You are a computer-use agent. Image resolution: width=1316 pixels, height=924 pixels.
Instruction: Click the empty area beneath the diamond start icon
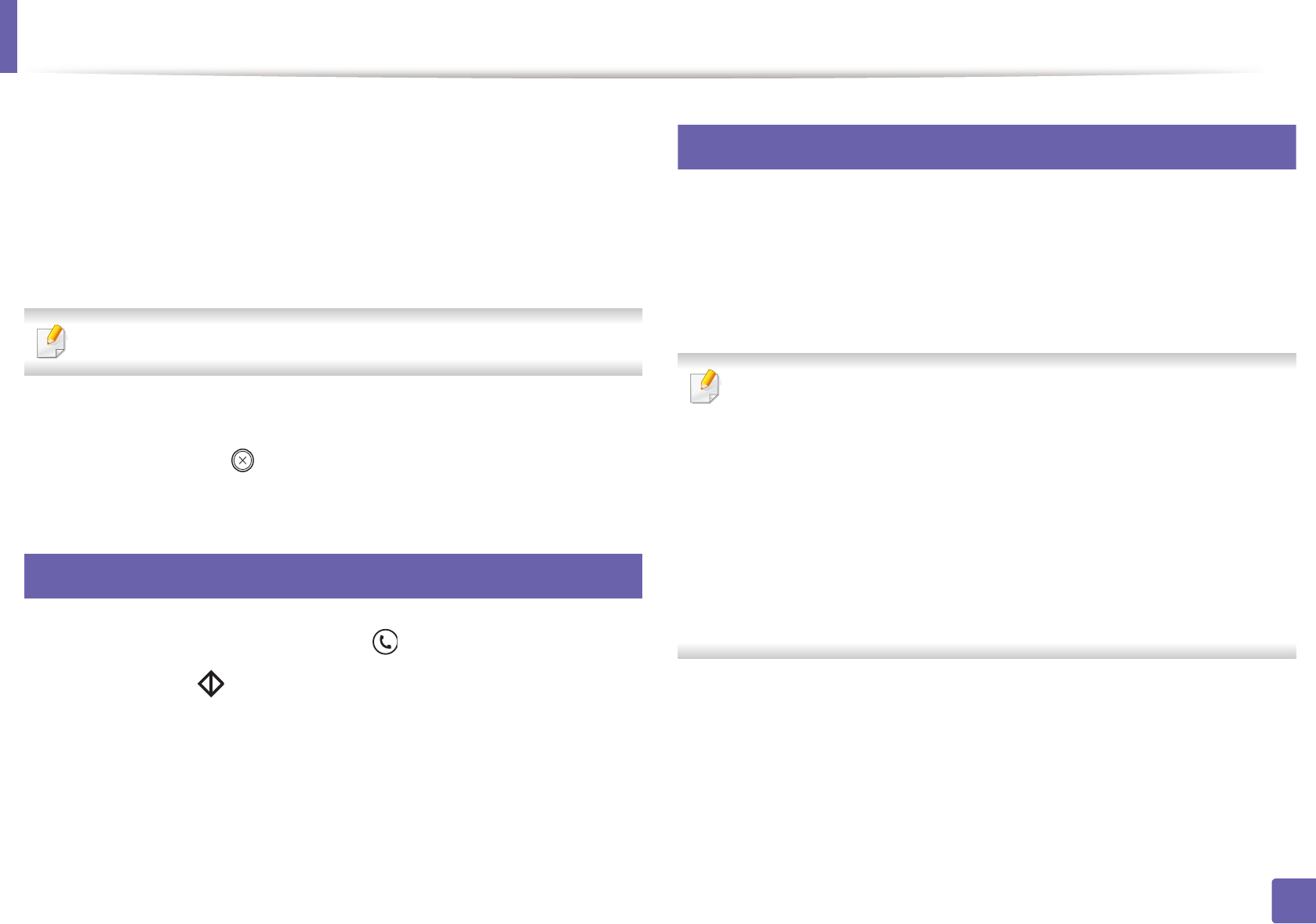[x=235, y=784]
